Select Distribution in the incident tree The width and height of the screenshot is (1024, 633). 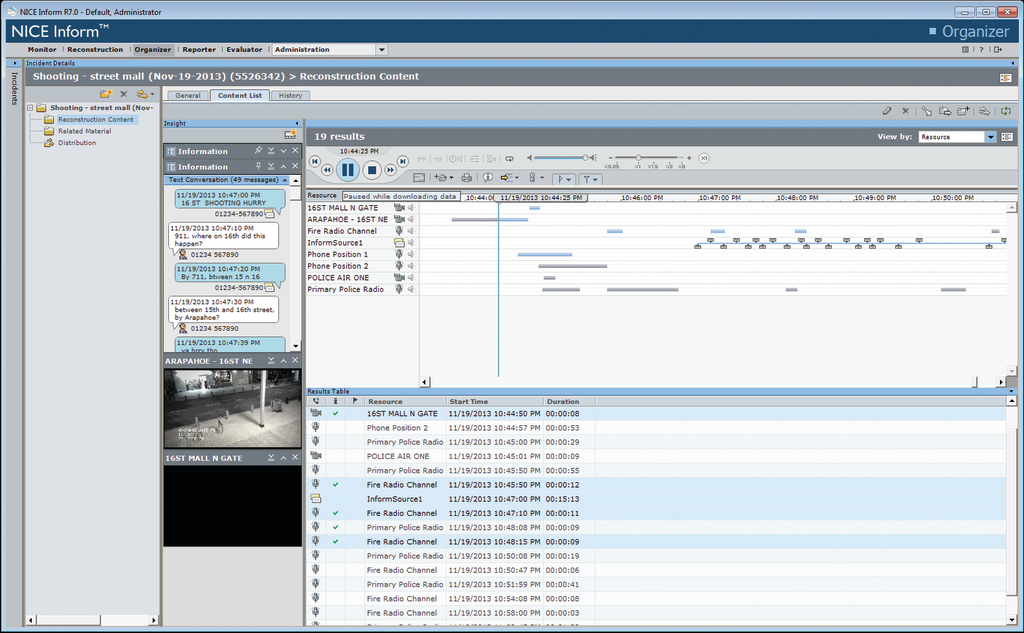pyautogui.click(x=77, y=143)
